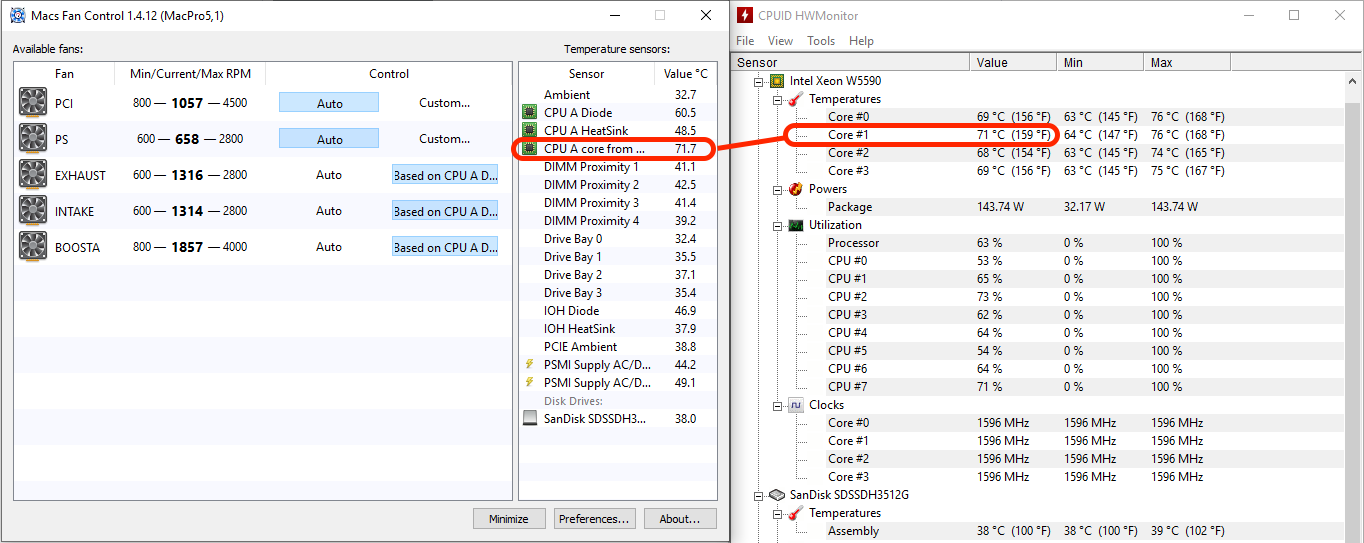Click the CPUID HWMonitor title bar icon
The height and width of the screenshot is (543, 1364).
[x=745, y=16]
